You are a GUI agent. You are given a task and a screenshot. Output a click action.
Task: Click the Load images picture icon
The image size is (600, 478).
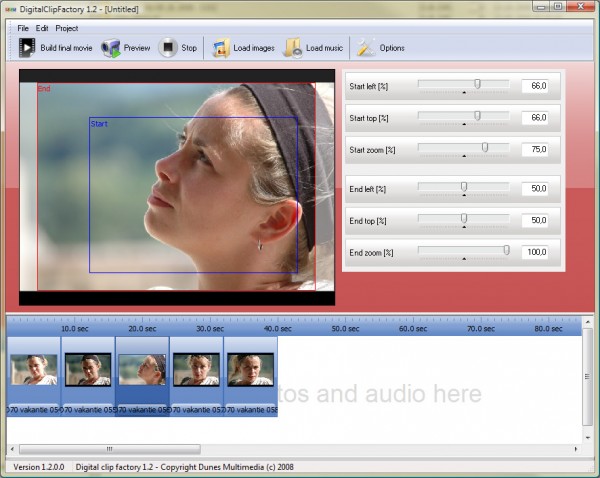pos(220,47)
